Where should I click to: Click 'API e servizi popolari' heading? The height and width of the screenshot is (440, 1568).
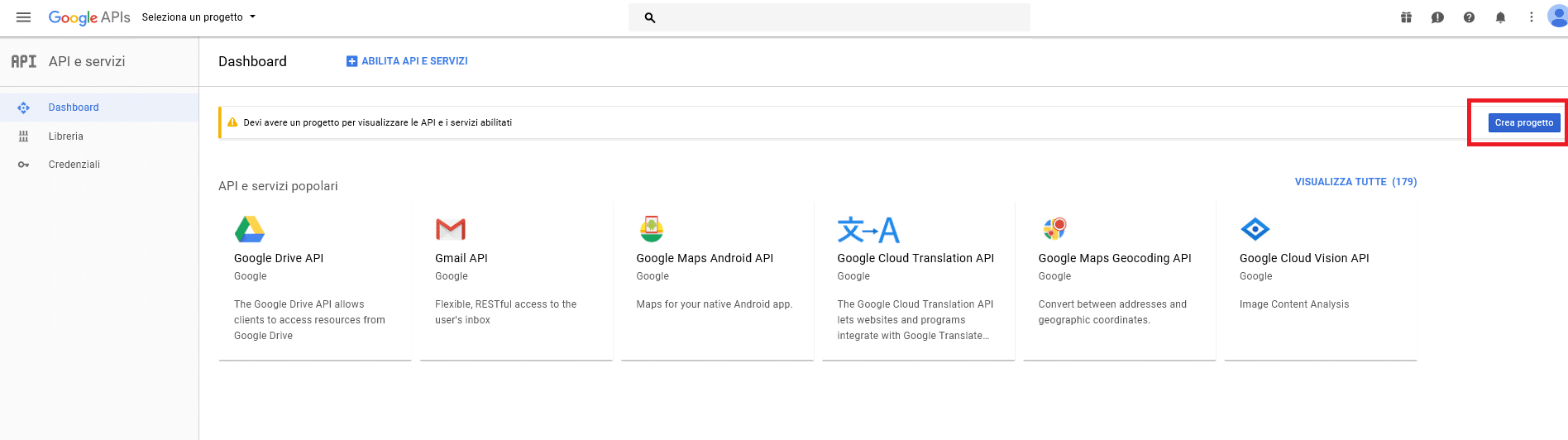278,186
